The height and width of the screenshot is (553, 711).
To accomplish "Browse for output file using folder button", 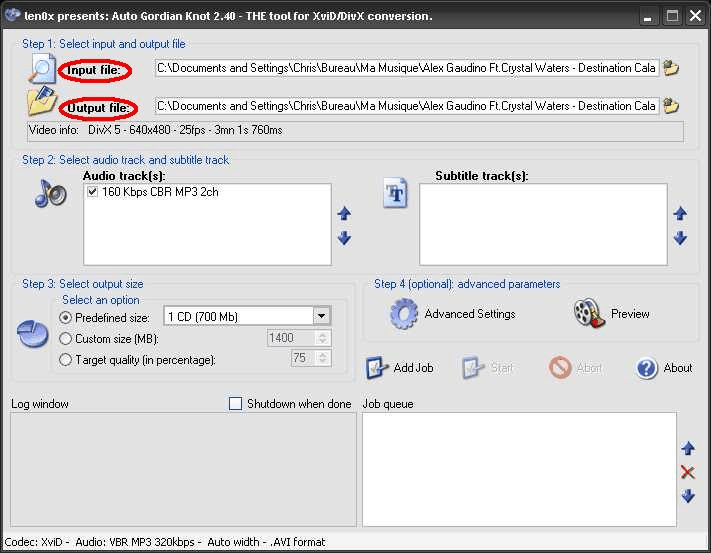I will tap(671, 106).
